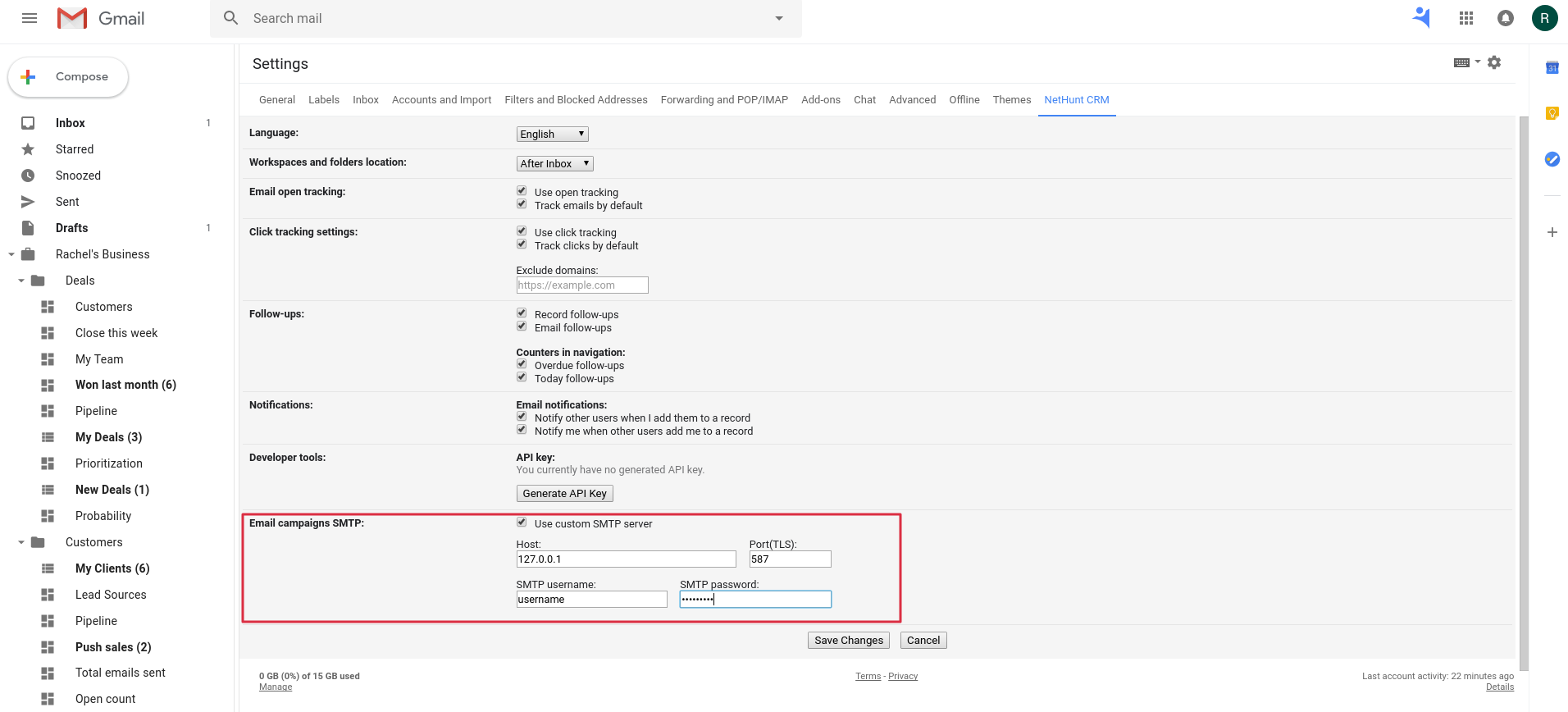The image size is (1568, 712).
Task: Toggle Track emails by default checkbox
Action: (x=522, y=204)
